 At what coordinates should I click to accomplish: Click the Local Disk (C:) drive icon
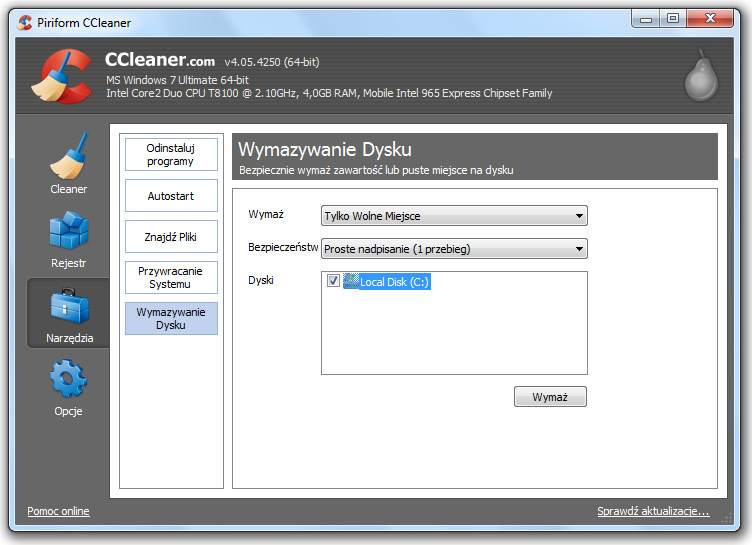click(x=351, y=281)
